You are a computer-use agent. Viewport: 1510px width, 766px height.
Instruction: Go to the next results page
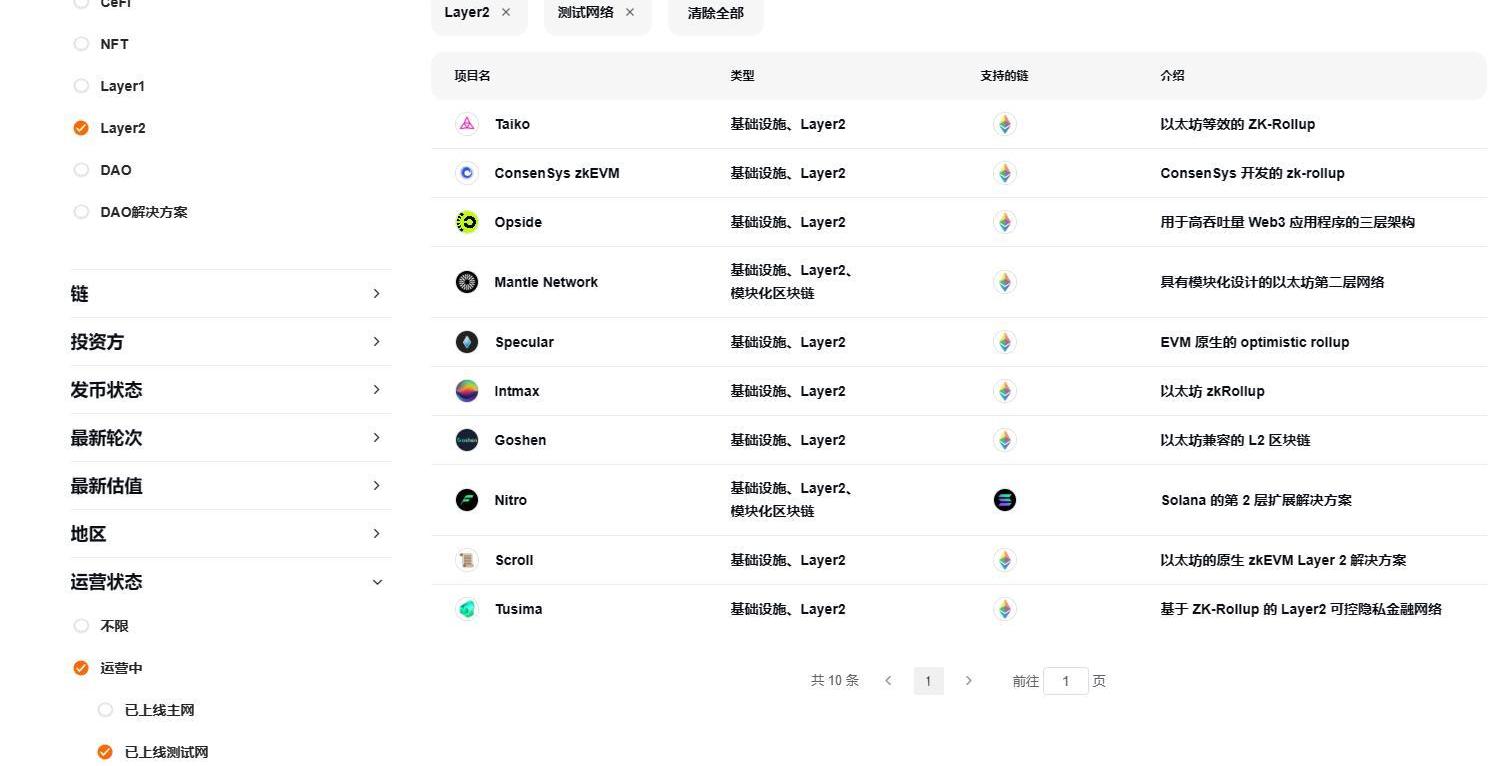click(x=968, y=681)
